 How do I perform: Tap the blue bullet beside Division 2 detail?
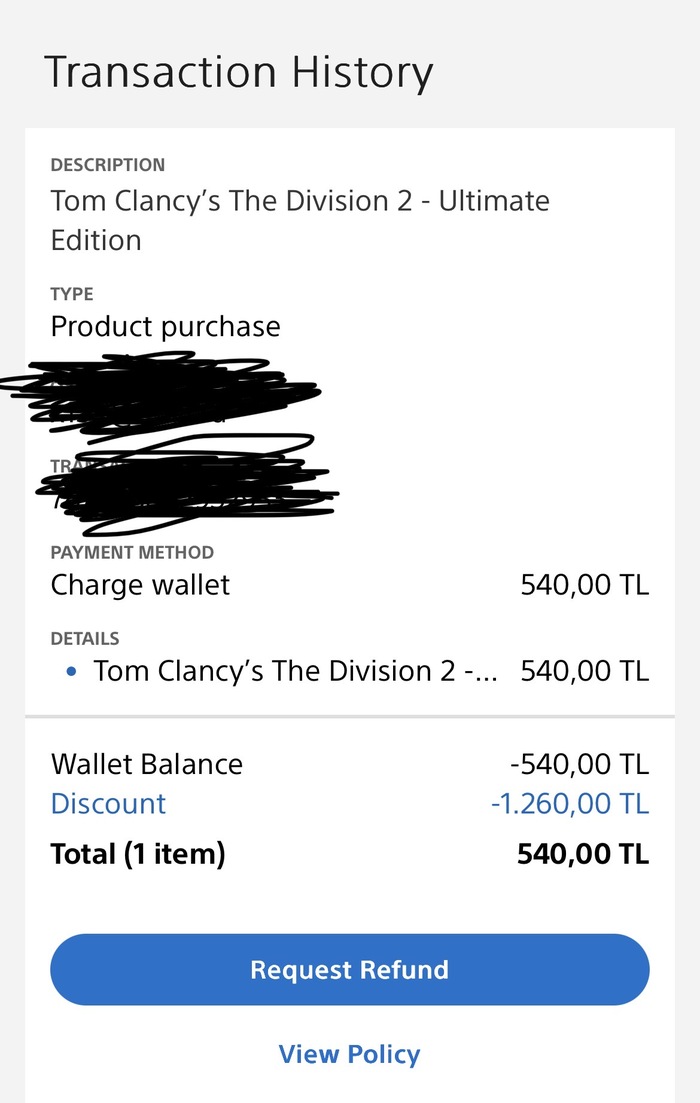(70, 672)
